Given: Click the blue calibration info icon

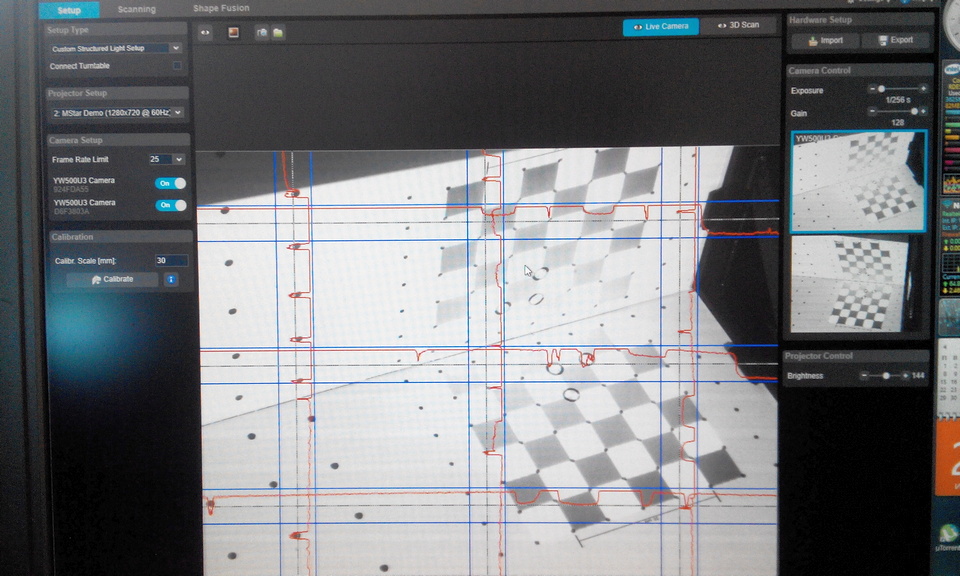Looking at the screenshot, I should pos(171,280).
